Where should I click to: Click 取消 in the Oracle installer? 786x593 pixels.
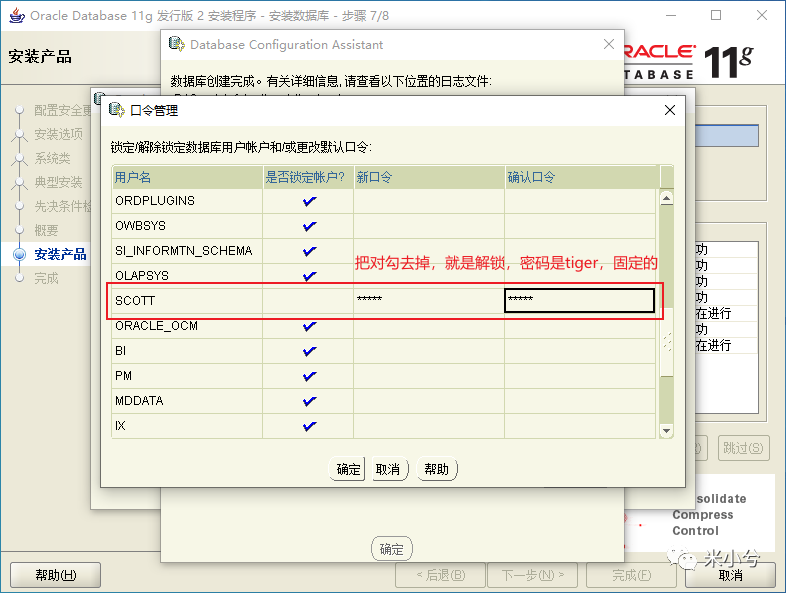[x=730, y=575]
